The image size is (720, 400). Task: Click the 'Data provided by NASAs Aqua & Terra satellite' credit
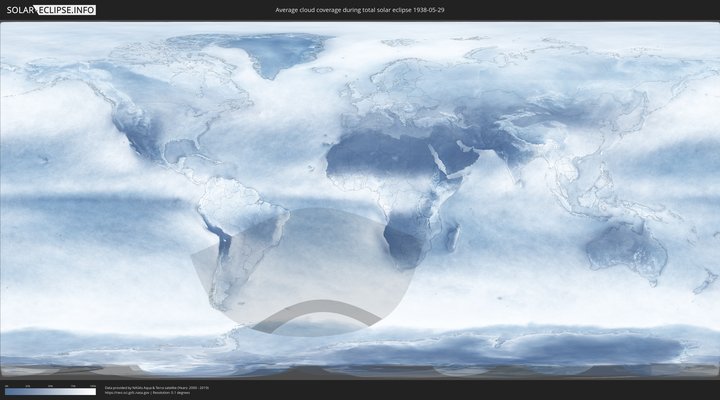pos(157,388)
